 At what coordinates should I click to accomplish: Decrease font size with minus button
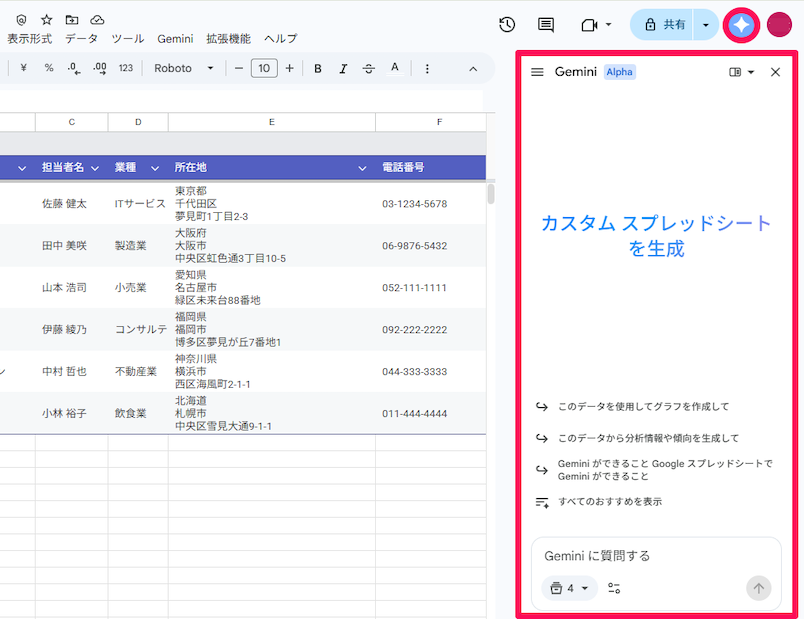pos(238,68)
